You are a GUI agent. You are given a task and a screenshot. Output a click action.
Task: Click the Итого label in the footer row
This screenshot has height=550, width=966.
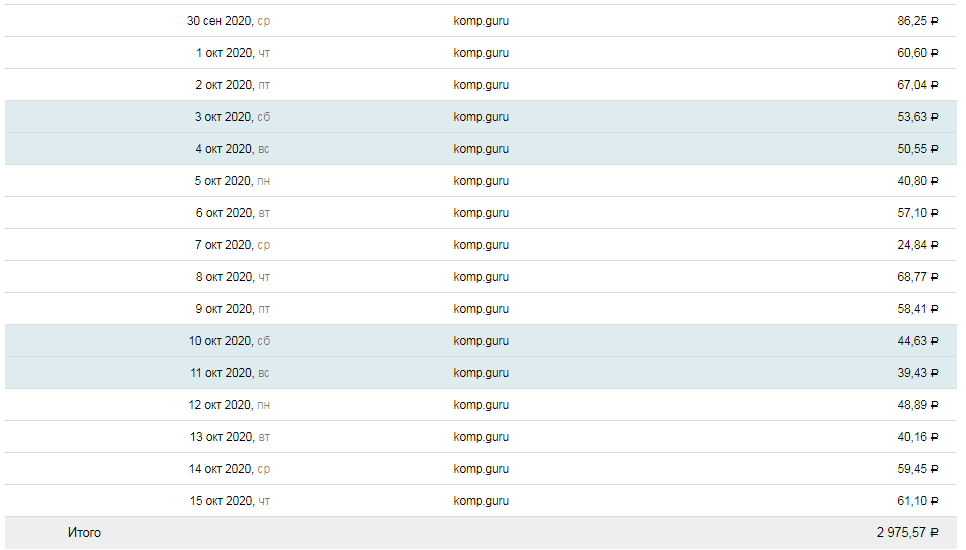84,533
